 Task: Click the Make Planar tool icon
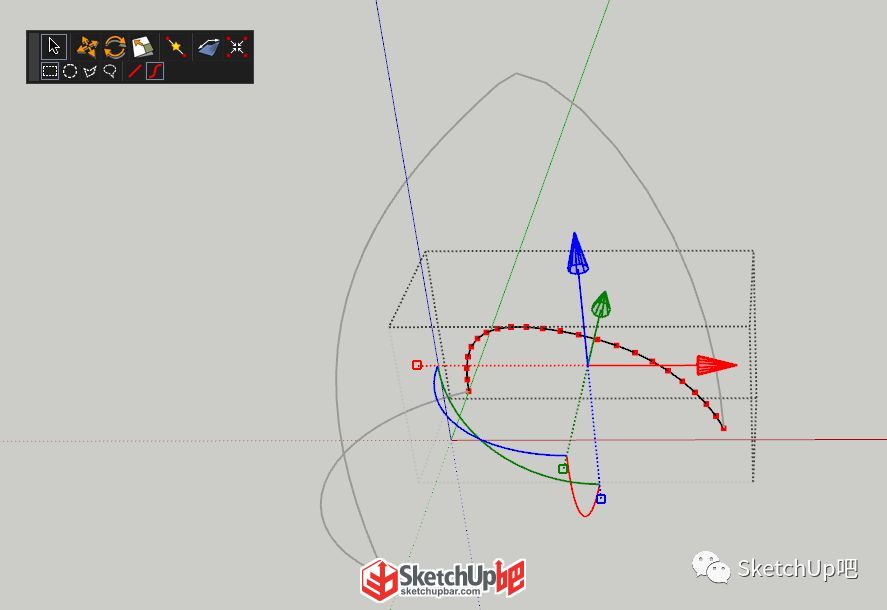click(209, 47)
